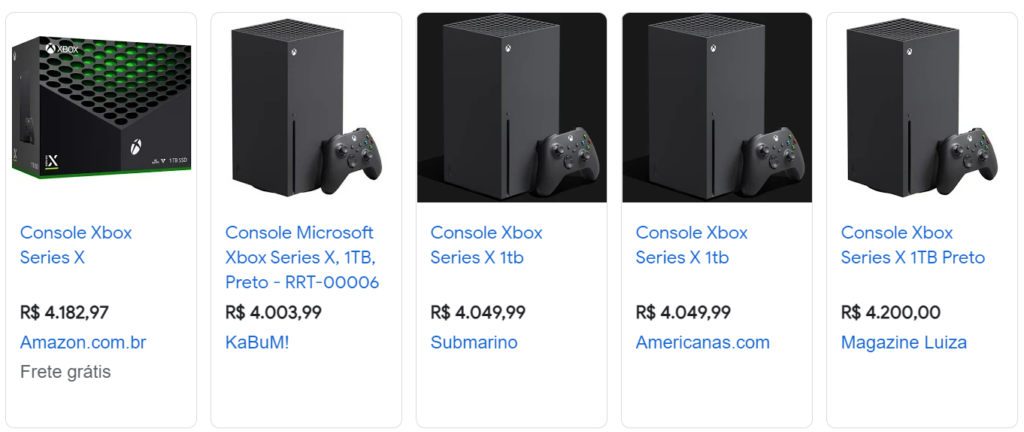Select the Submarino Xbox console product image
This screenshot has height=432, width=1024.
click(511, 107)
